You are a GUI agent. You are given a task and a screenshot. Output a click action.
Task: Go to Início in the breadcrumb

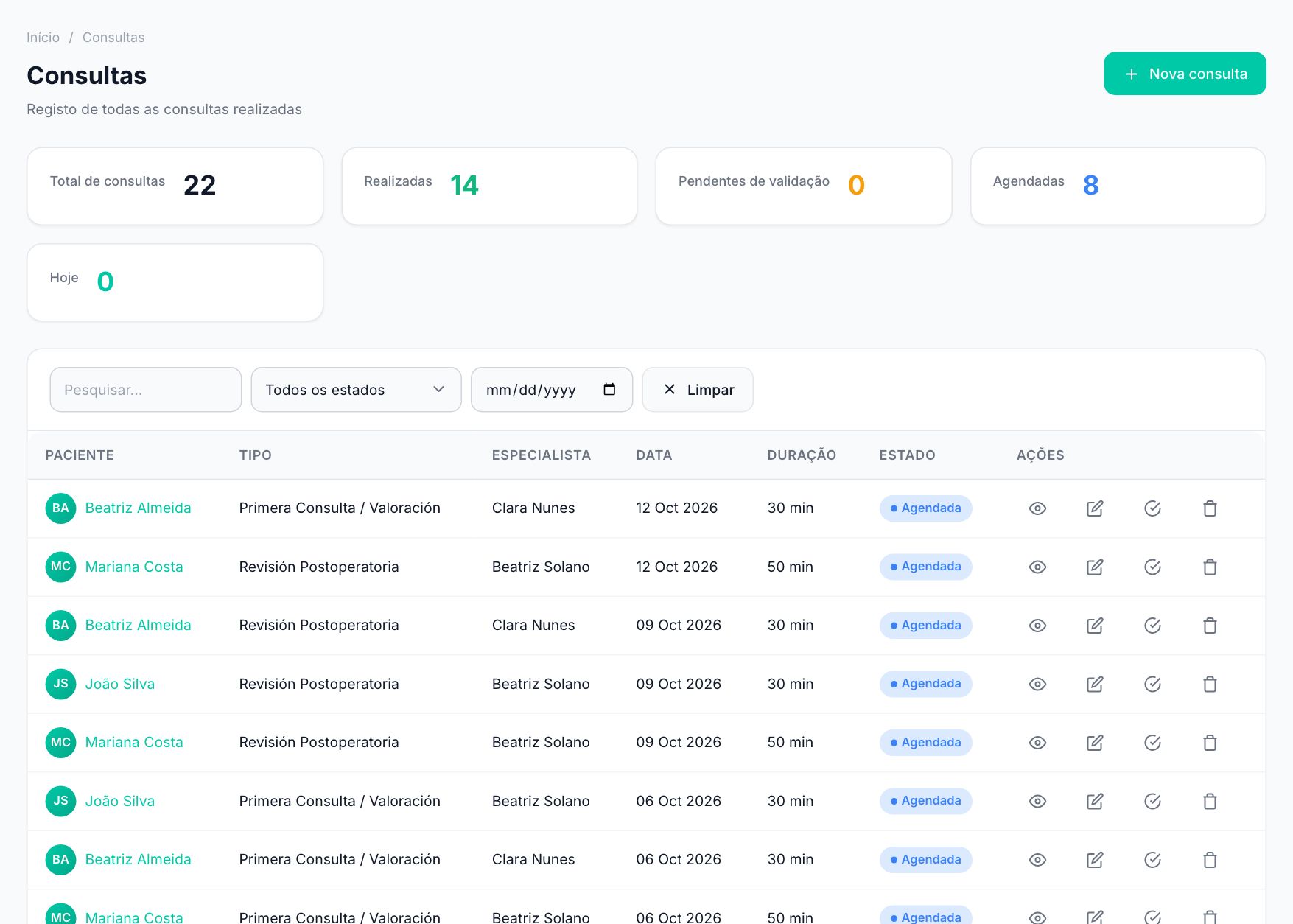pos(43,38)
